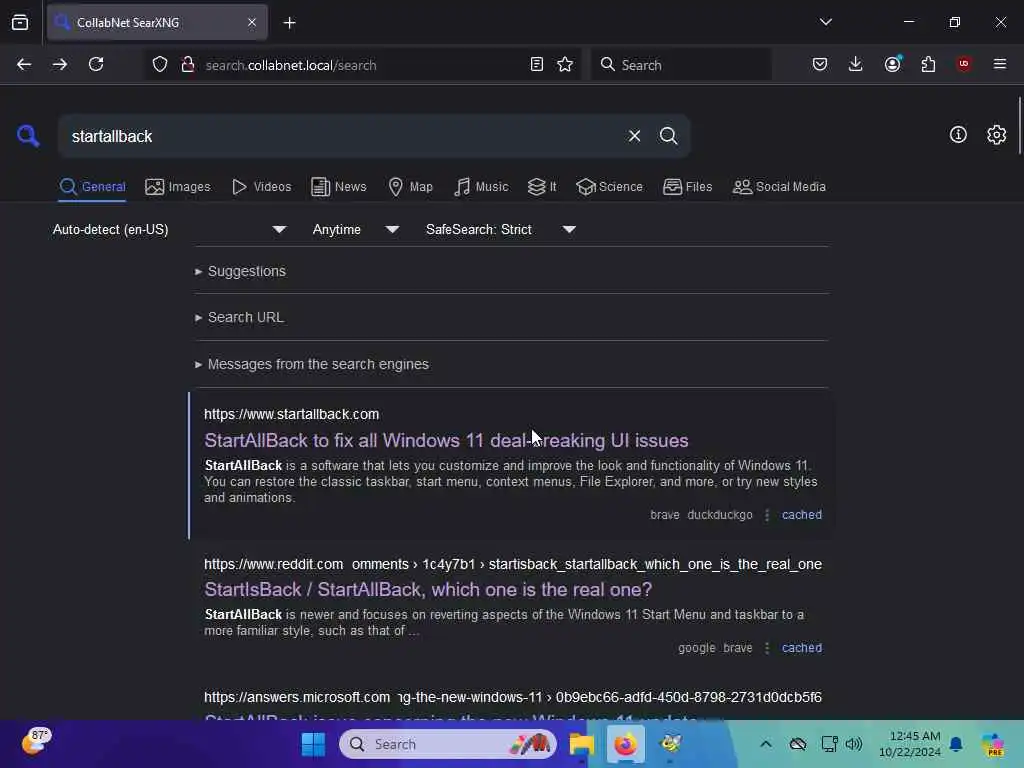Open the taskbar clock 12:45 AM
The height and width of the screenshot is (768, 1024).
(x=910, y=744)
